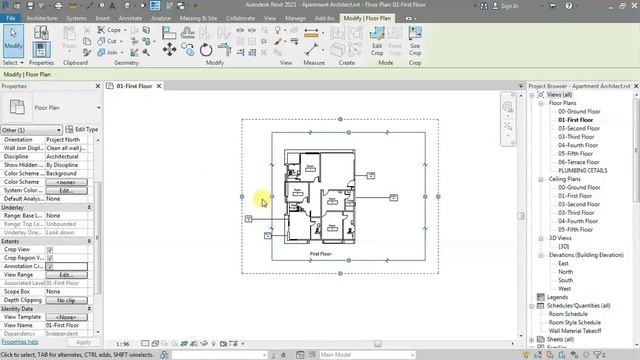Click the View Name input field

[x=66, y=326]
